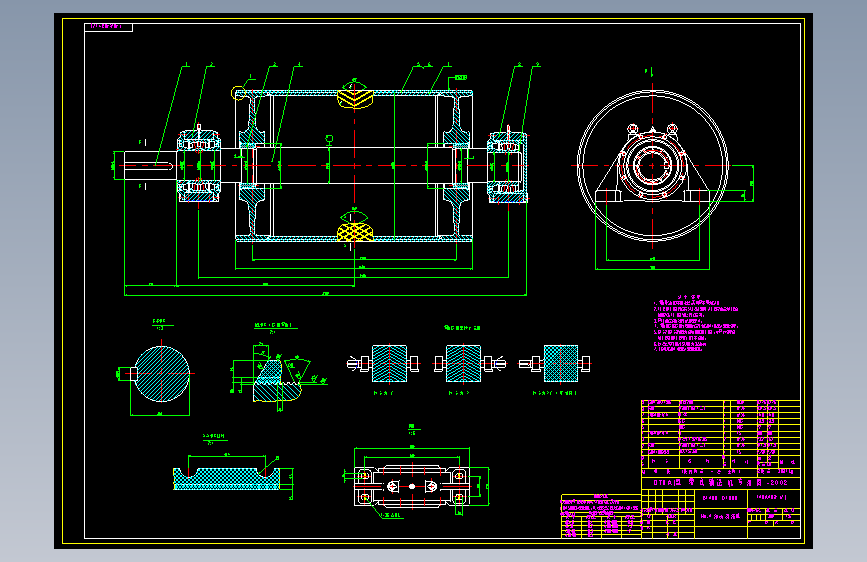Select the yellow chevron hatch patch atop drum
This screenshot has width=867, height=562.
click(x=355, y=98)
